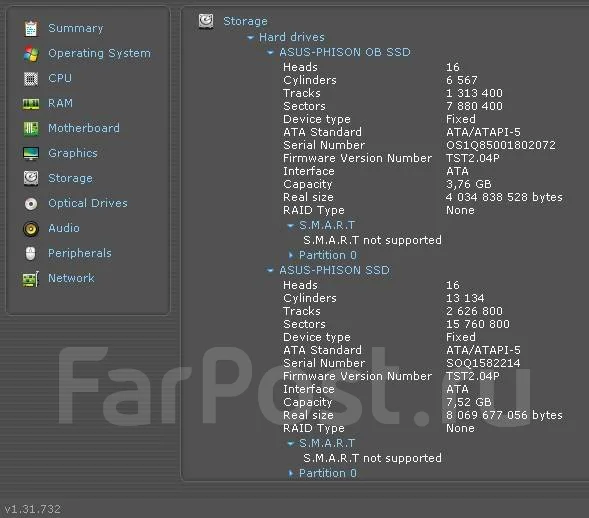The width and height of the screenshot is (589, 518).
Task: Click the Motherboard icon in sidebar
Action: click(x=31, y=128)
